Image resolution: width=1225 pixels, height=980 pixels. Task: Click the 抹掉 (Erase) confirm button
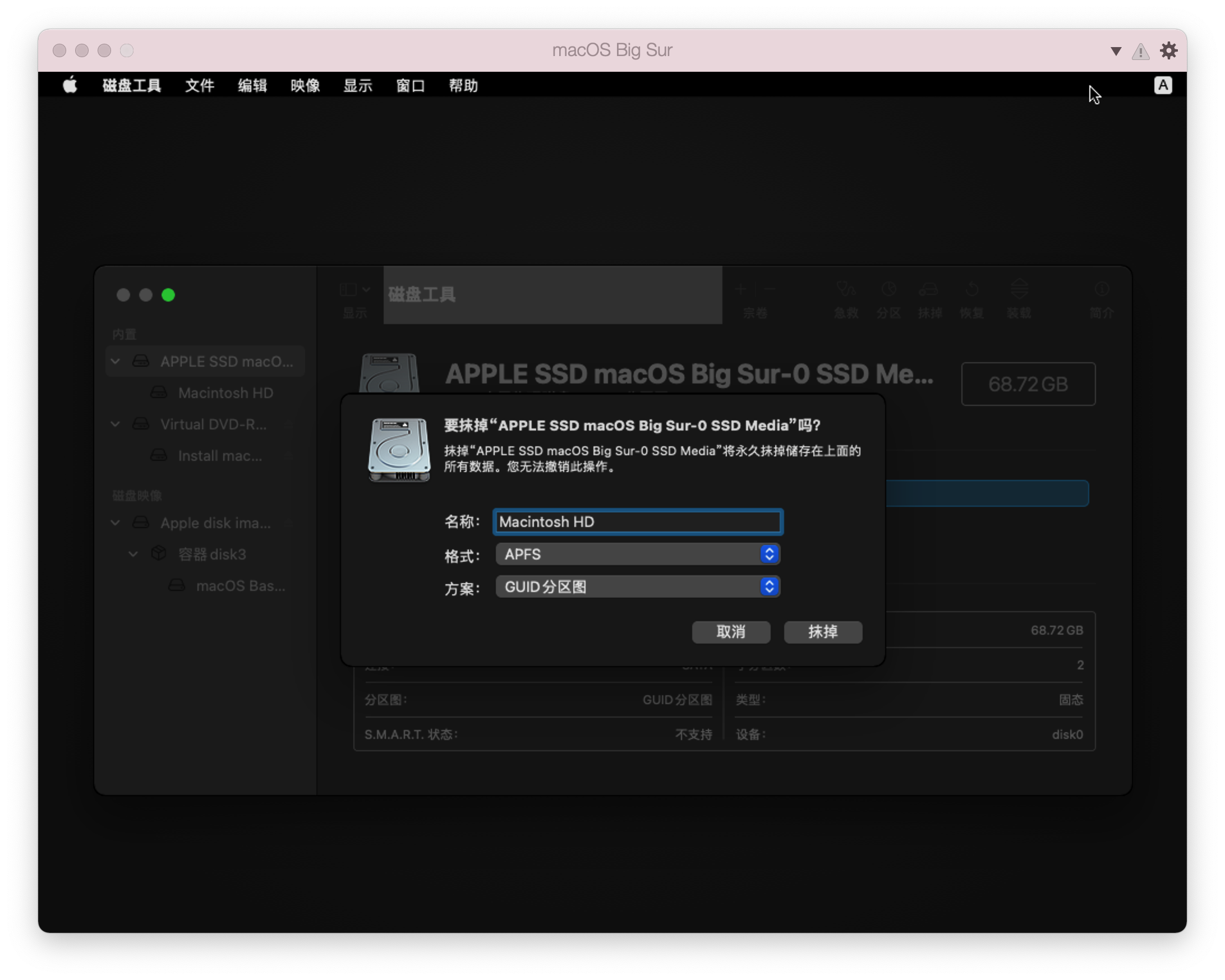click(x=823, y=632)
